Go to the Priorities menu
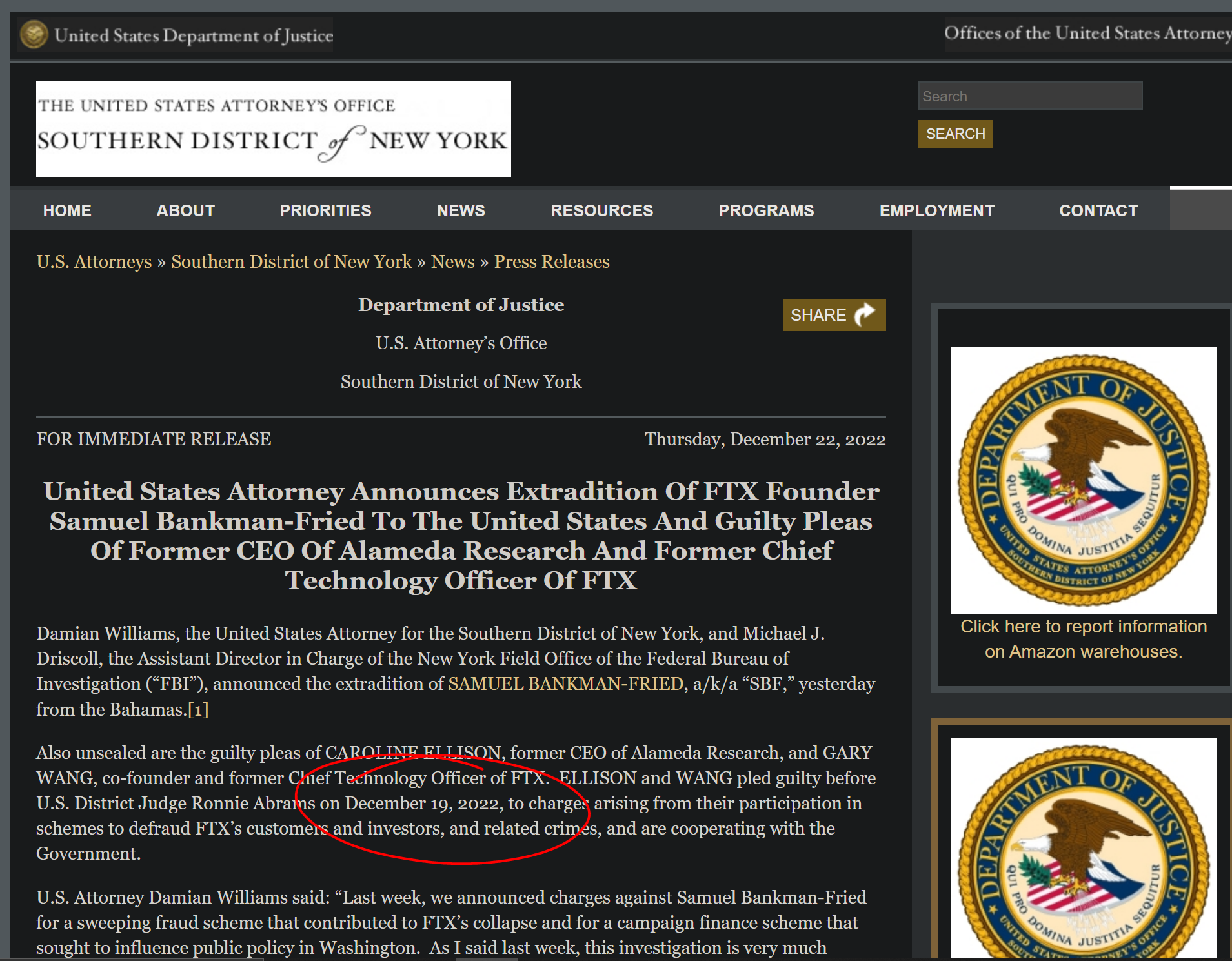Image resolution: width=1232 pixels, height=961 pixels. pyautogui.click(x=325, y=210)
